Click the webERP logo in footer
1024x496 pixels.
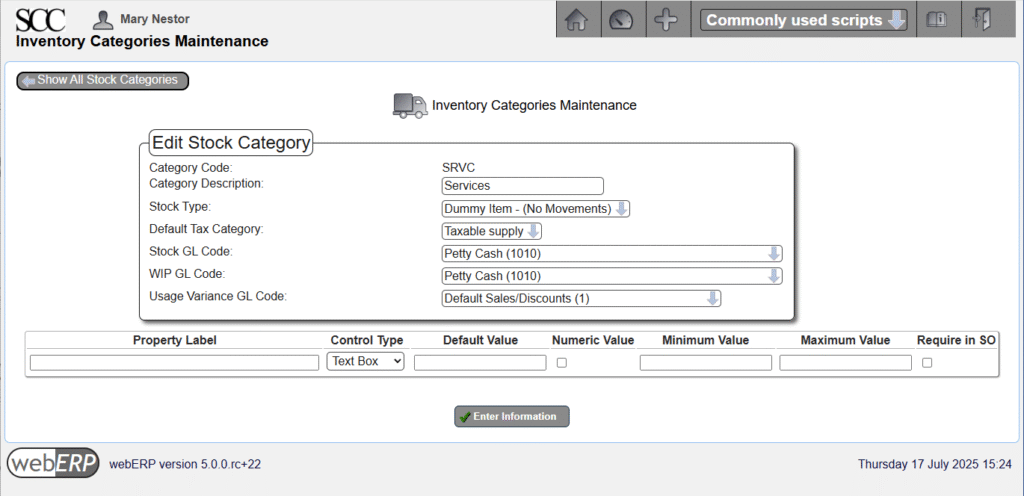pos(53,463)
